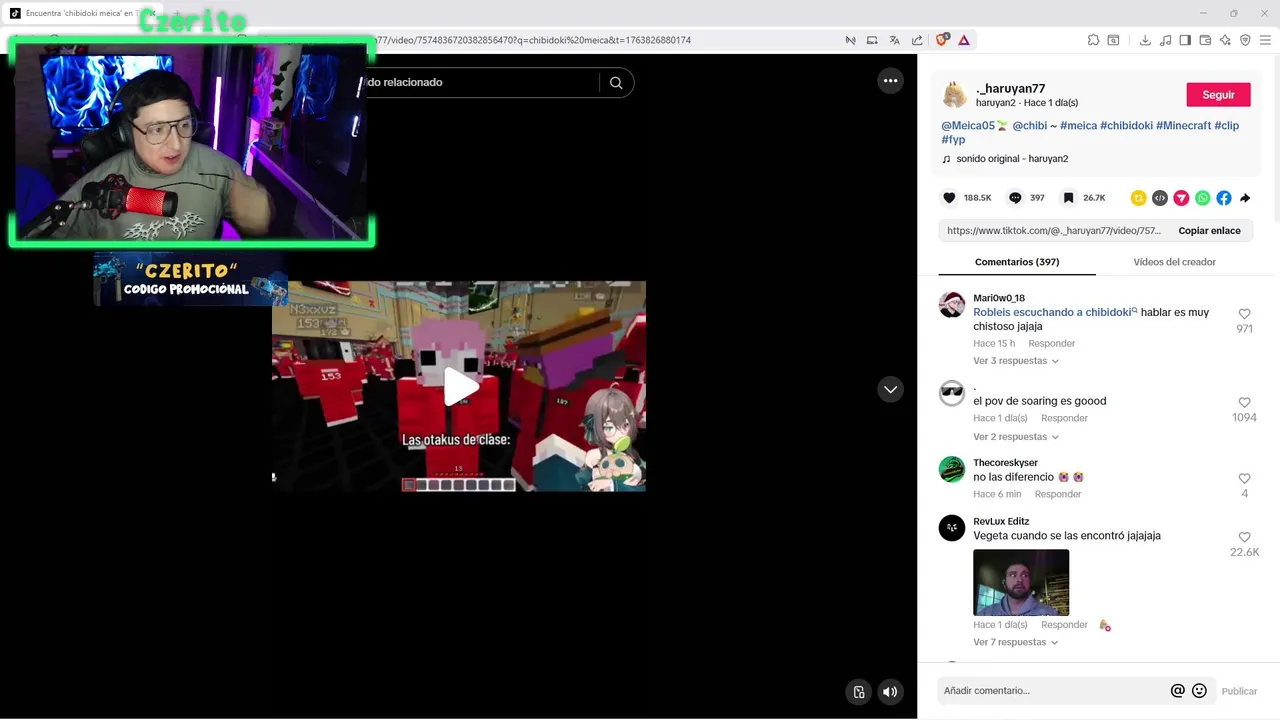Click the Seguir button

pos(1218,95)
